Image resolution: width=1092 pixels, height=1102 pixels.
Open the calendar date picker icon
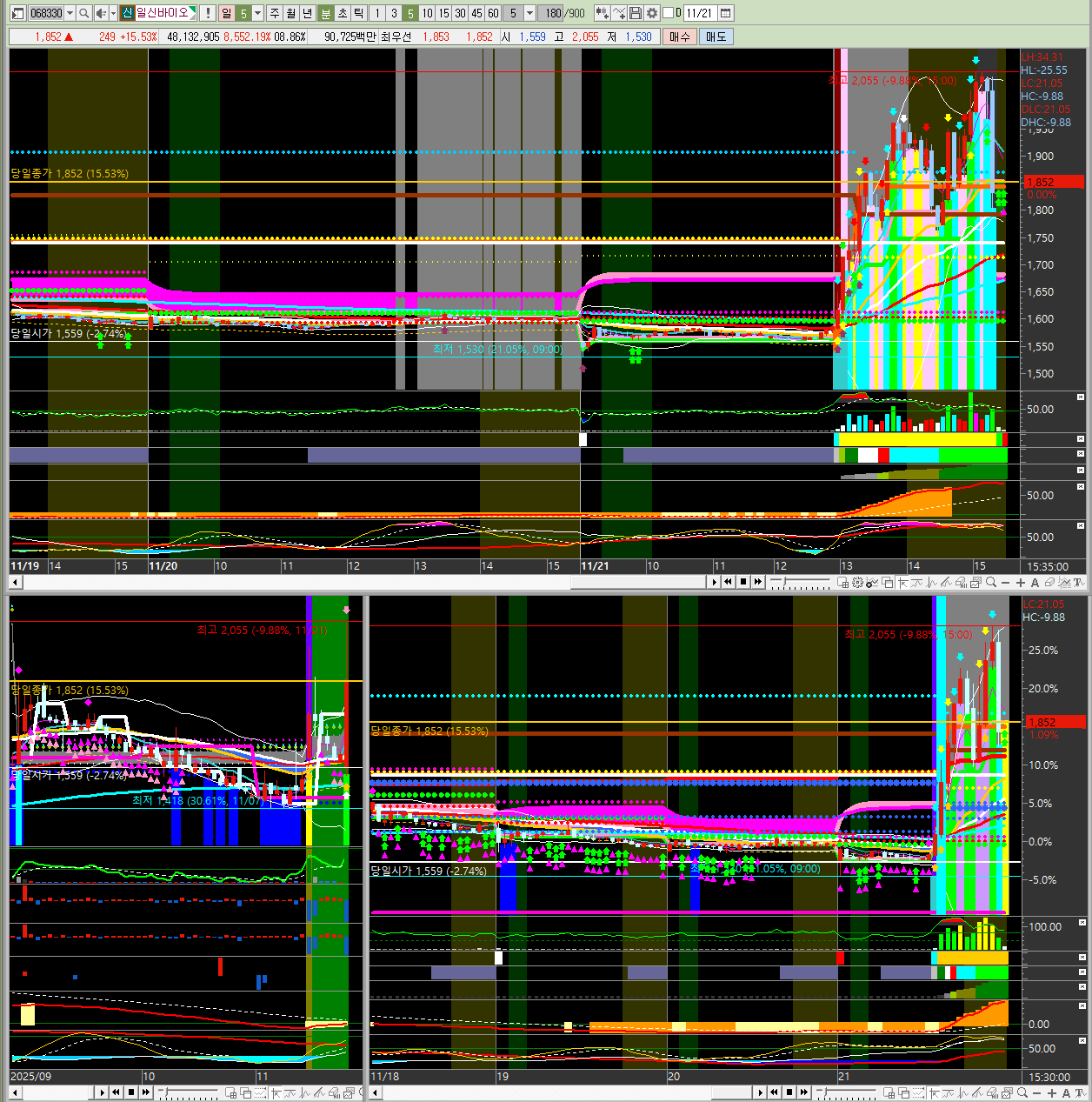(x=725, y=13)
